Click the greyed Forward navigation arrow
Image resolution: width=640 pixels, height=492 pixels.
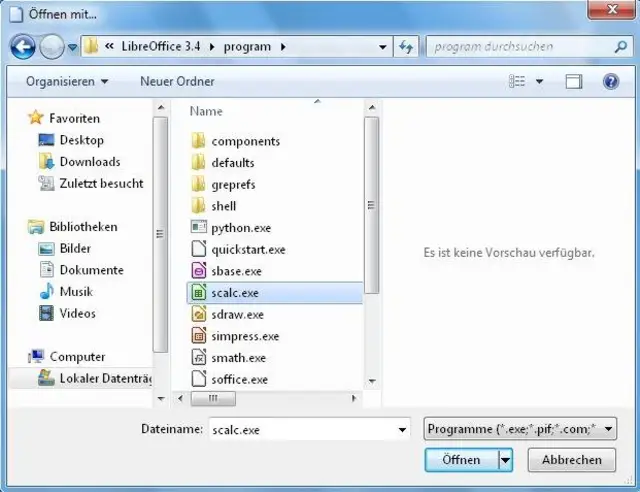[51, 47]
